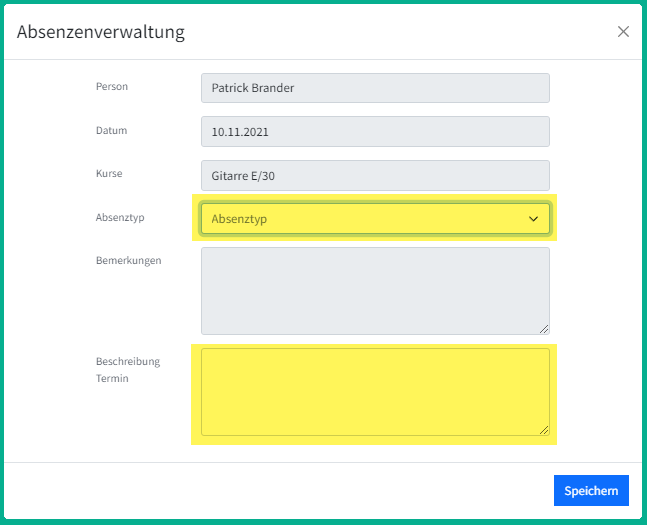Viewport: 647px width, 525px height.
Task: Click the Datum field showing 10.11.2021
Action: [x=375, y=132]
